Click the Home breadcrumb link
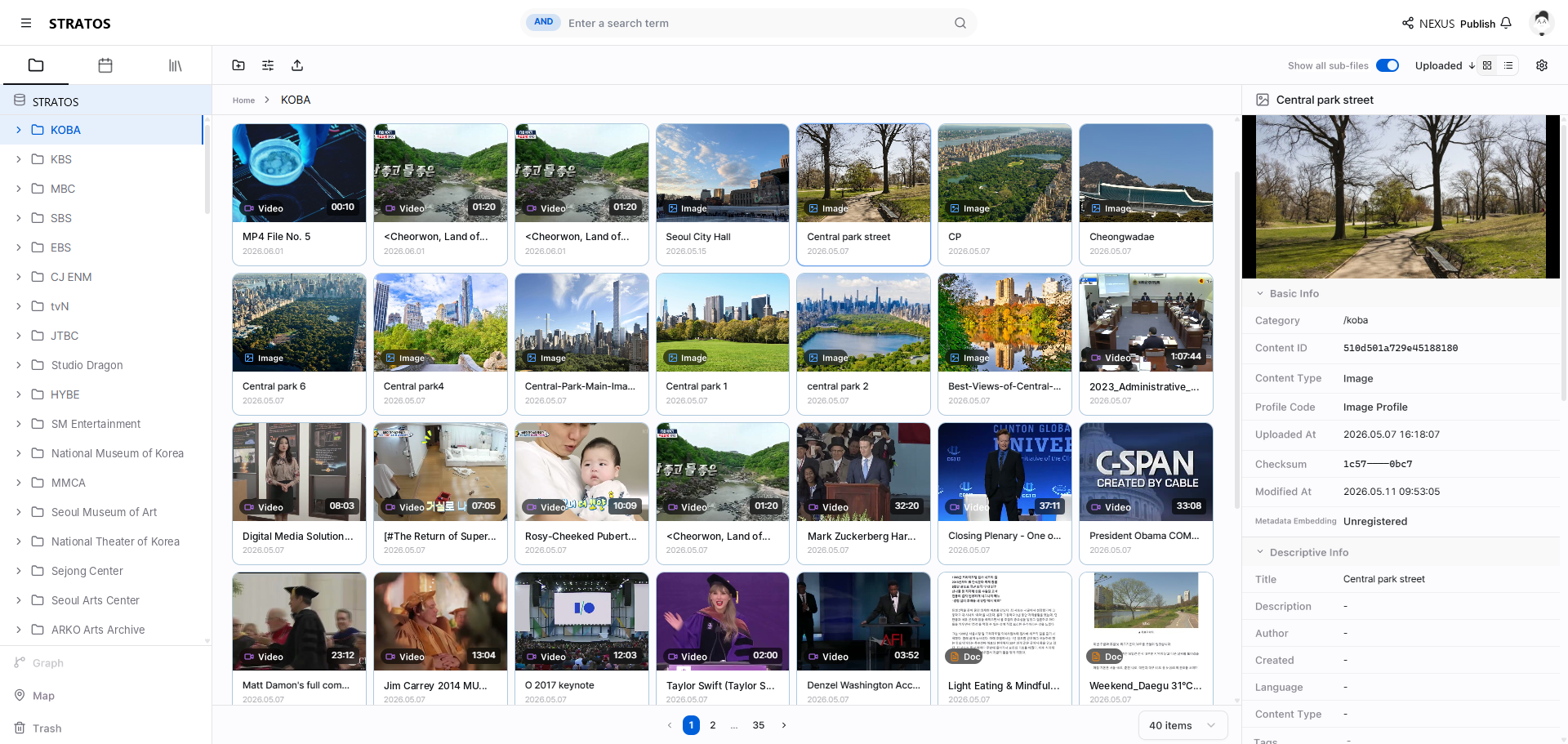This screenshot has height=744, width=1568. click(x=243, y=100)
